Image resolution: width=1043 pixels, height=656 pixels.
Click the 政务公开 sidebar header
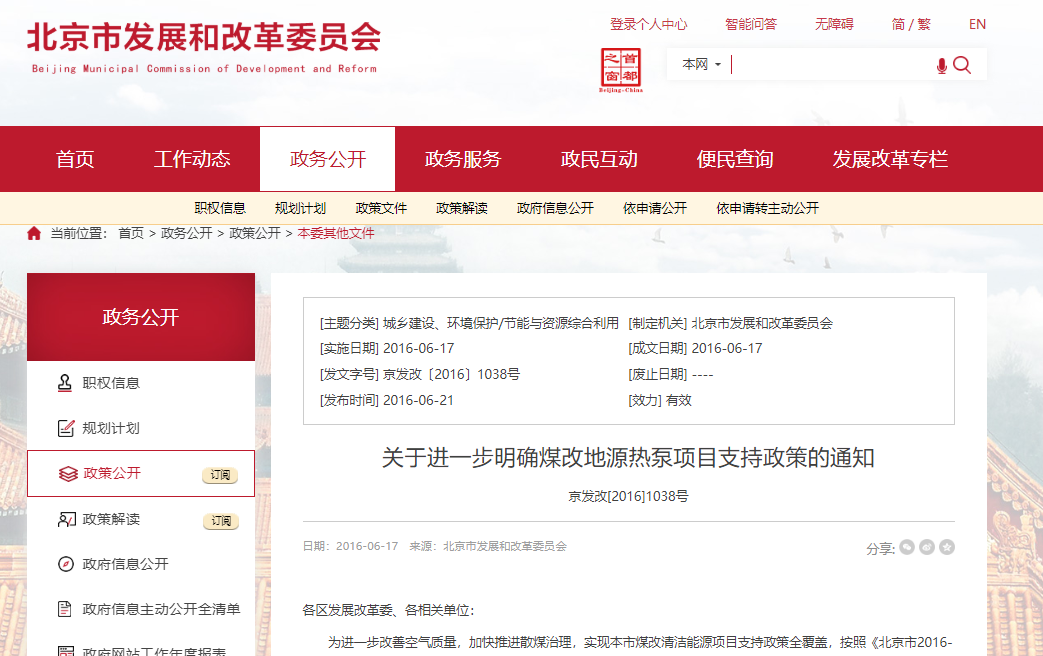(140, 317)
